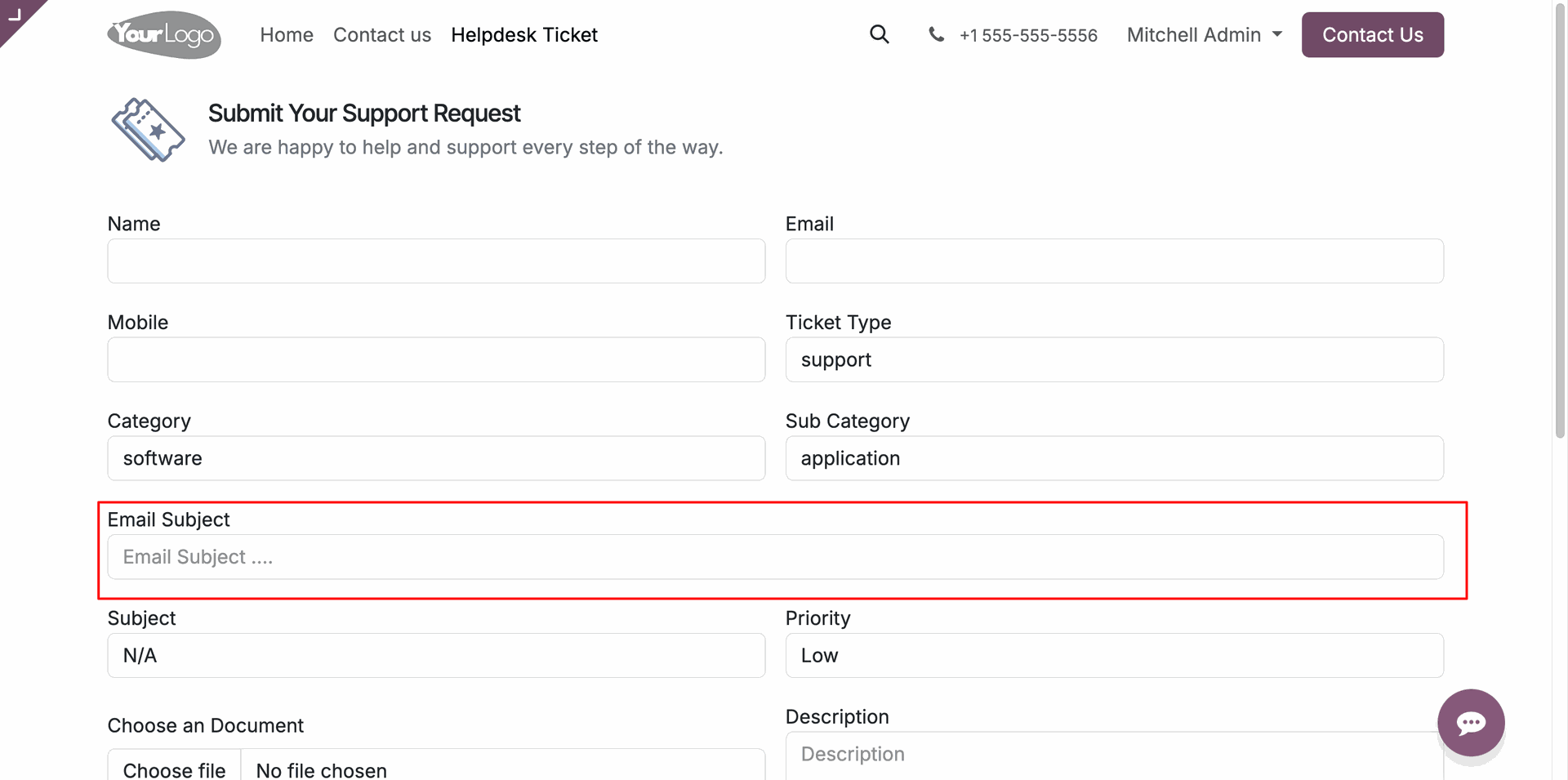Image resolution: width=1568 pixels, height=780 pixels.
Task: Open the Ticket Type dropdown
Action: [x=1114, y=360]
